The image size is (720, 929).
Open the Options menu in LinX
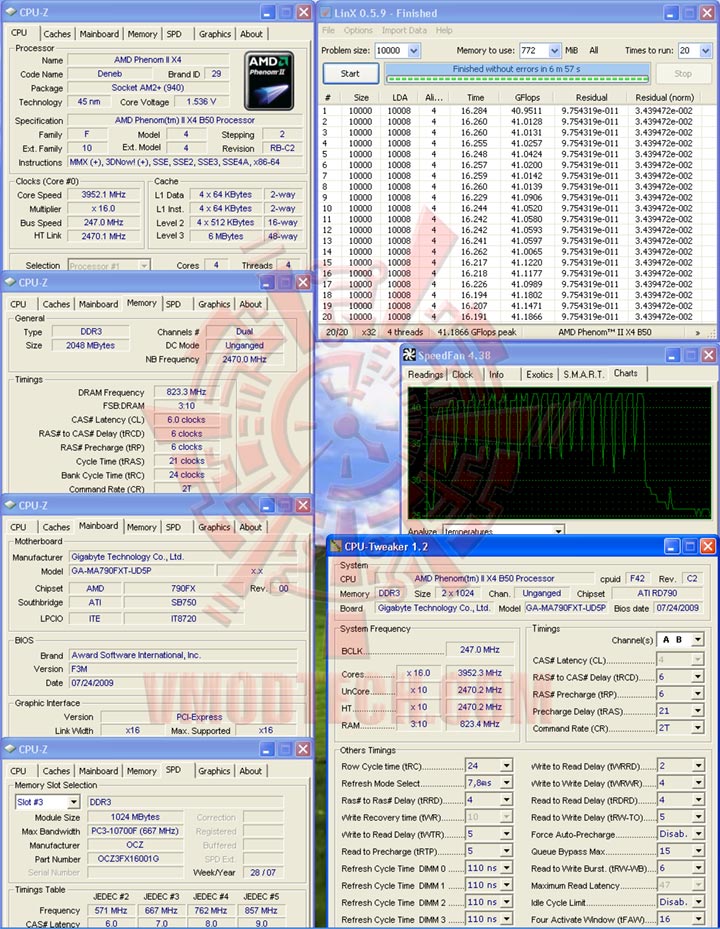pyautogui.click(x=358, y=30)
